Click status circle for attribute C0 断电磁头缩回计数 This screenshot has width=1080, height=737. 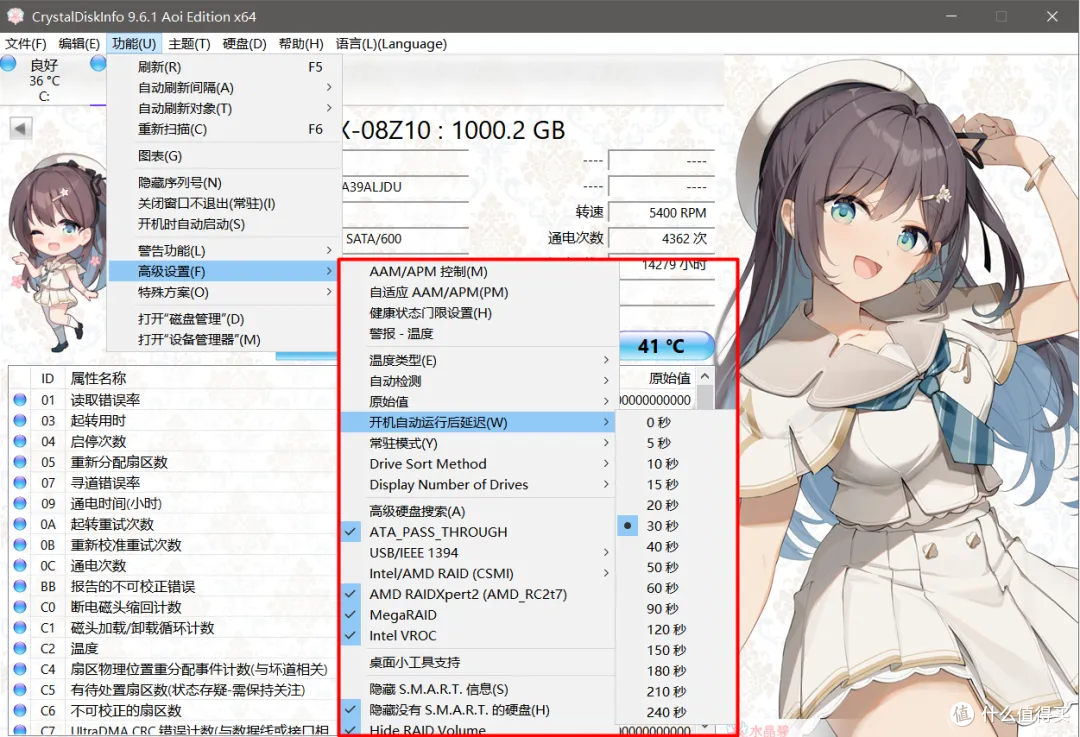20,607
